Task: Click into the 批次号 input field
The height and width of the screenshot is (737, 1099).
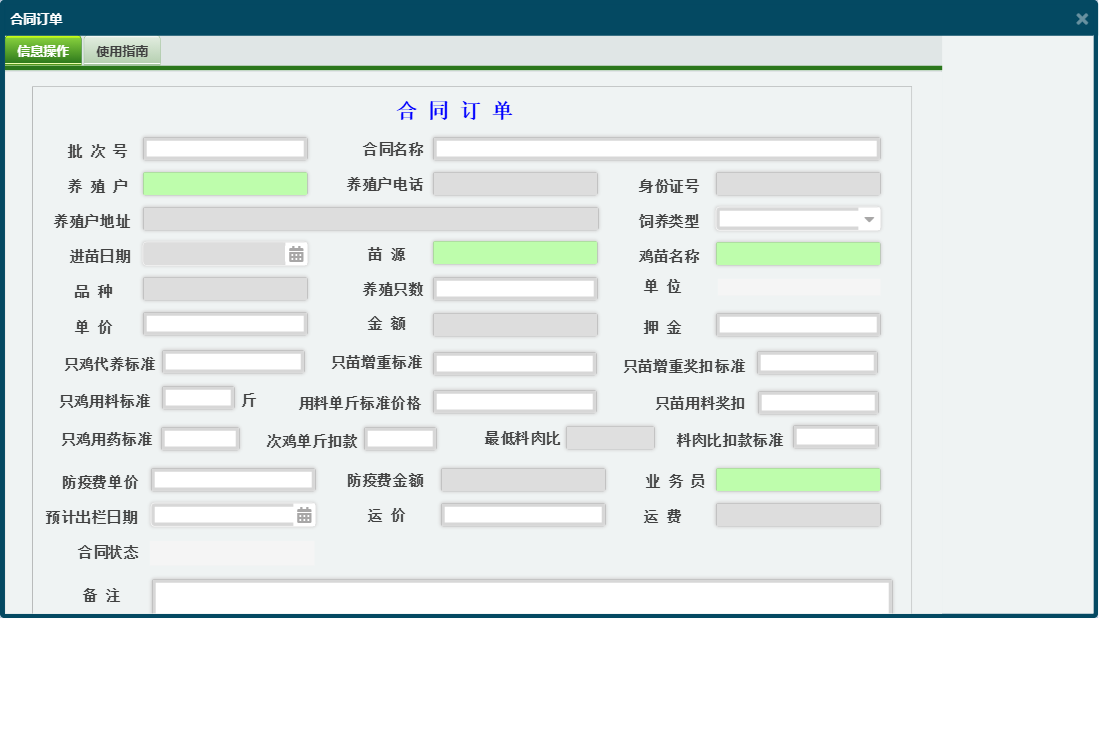Action: [225, 148]
